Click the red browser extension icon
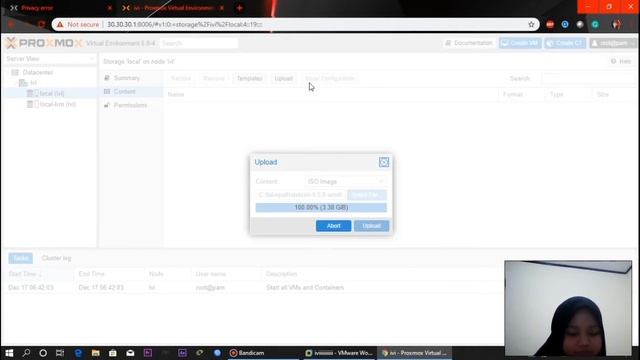The height and width of the screenshot is (360, 640). pos(550,24)
